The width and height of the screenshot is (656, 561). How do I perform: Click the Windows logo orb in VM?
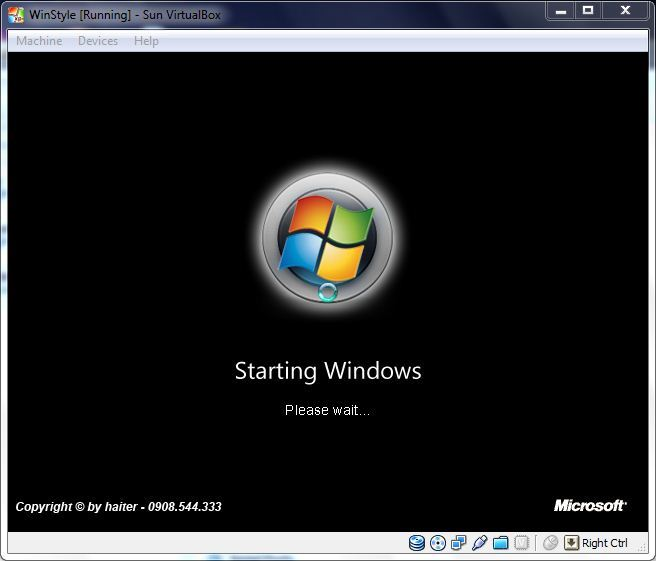[328, 238]
